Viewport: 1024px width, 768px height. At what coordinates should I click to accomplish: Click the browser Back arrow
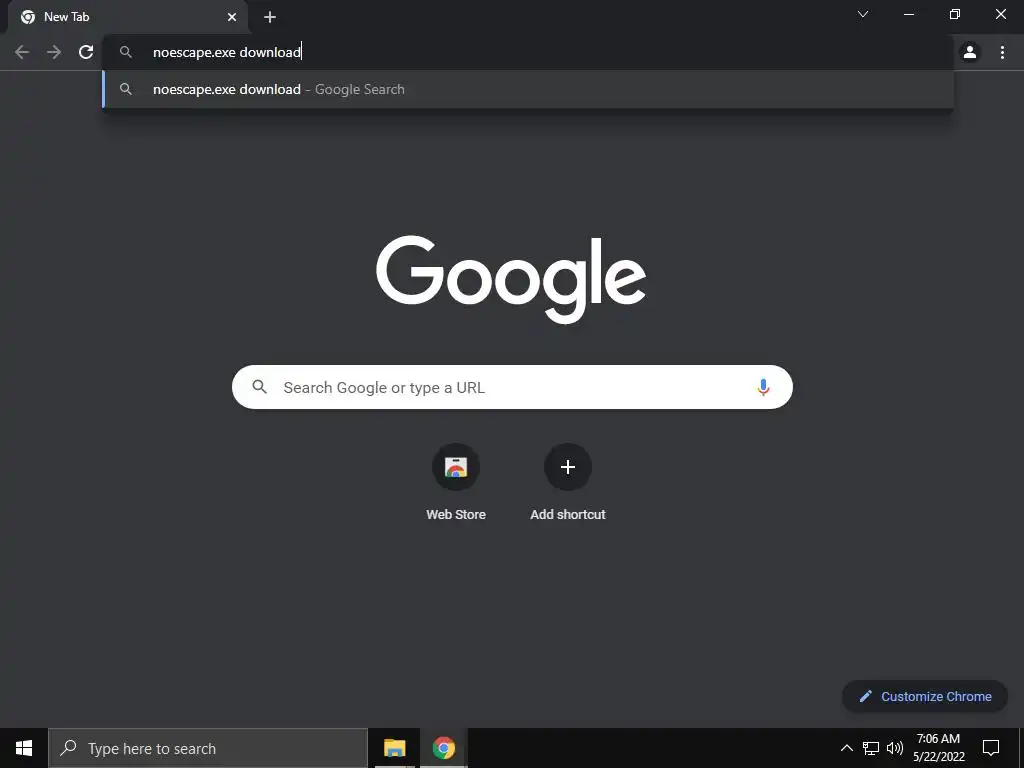point(22,52)
